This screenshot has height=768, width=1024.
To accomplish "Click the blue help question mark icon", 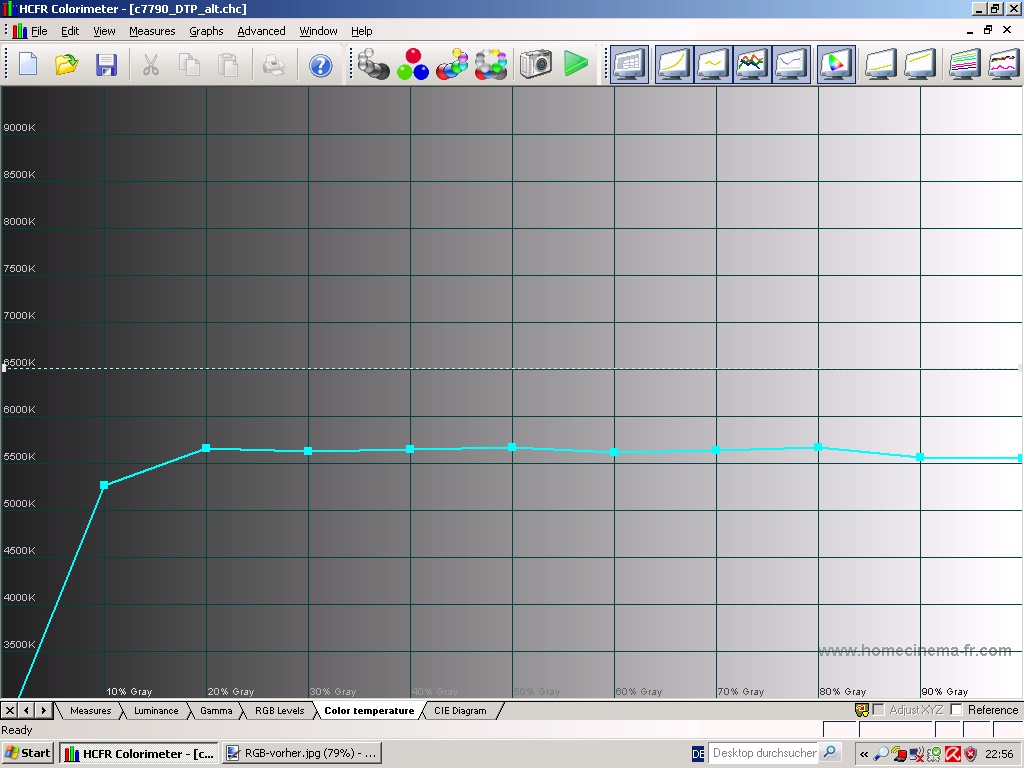I will coord(320,65).
